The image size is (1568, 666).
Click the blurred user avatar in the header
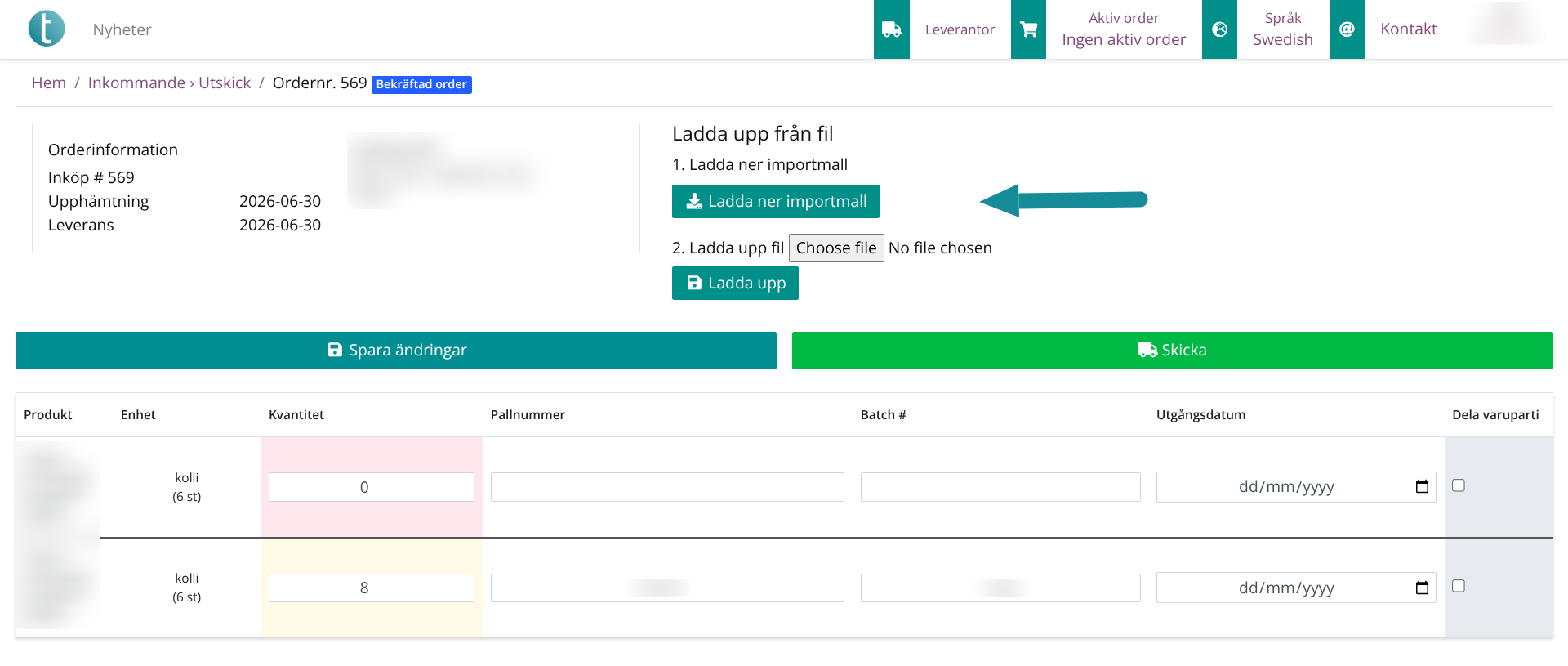[x=1506, y=25]
